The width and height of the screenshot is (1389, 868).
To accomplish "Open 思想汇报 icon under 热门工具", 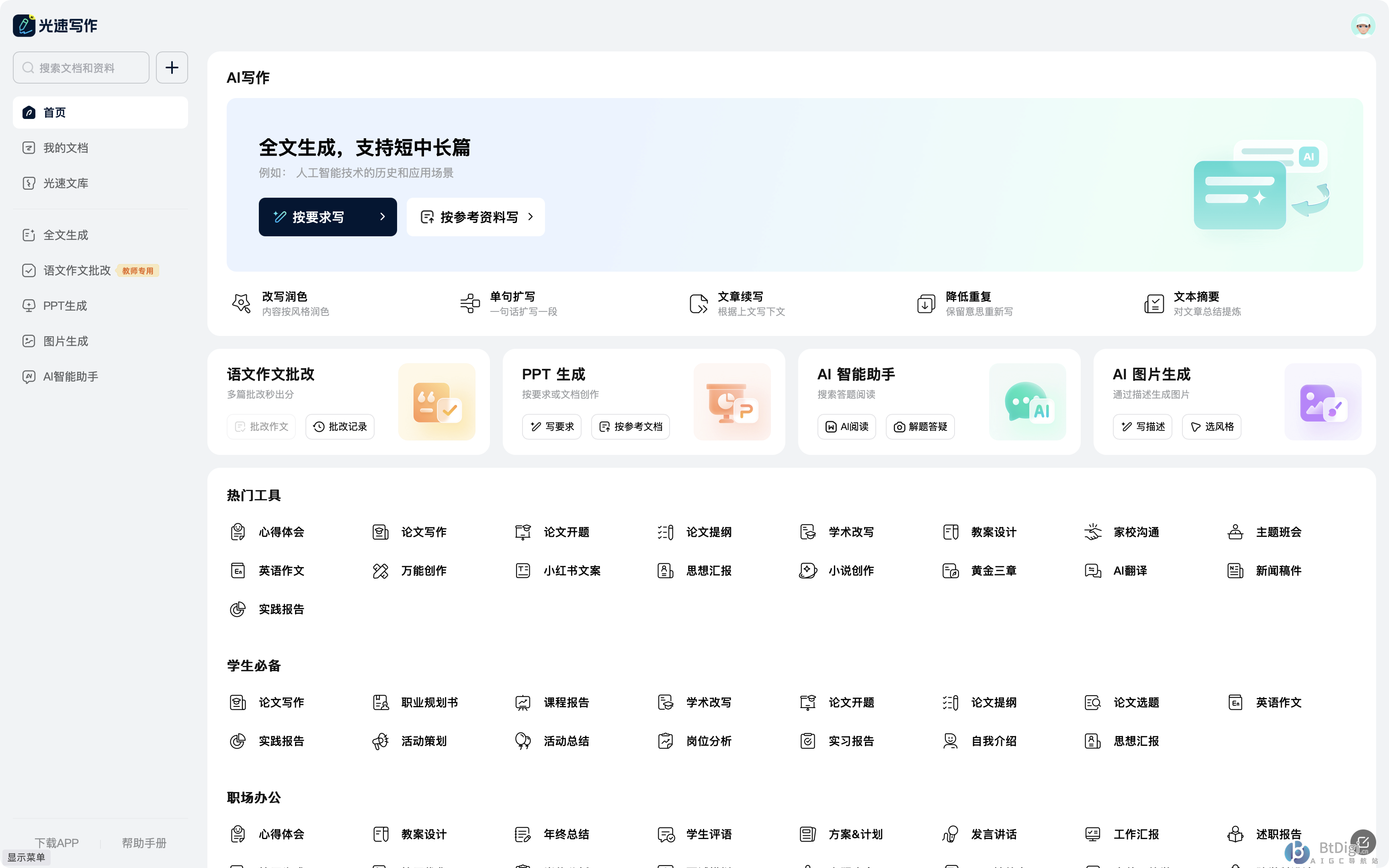I will click(665, 571).
